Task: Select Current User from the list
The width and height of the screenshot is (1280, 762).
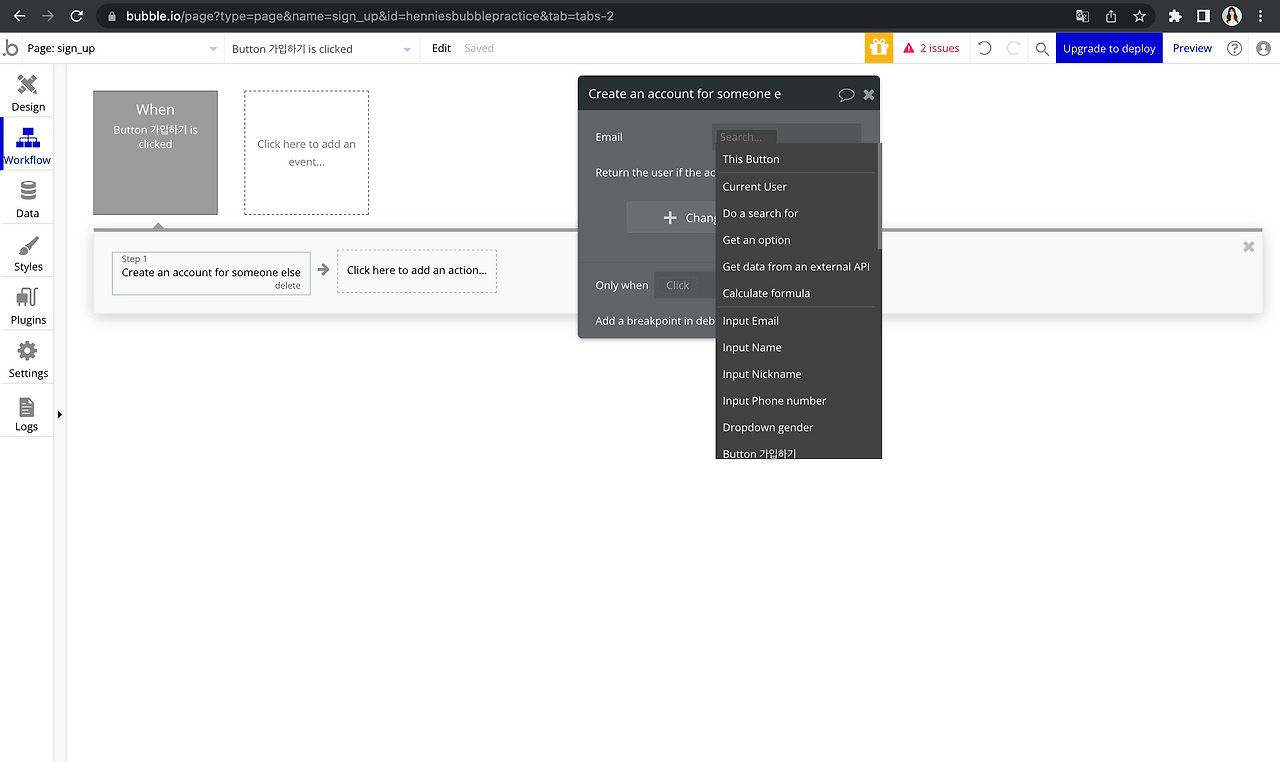Action: [798, 187]
